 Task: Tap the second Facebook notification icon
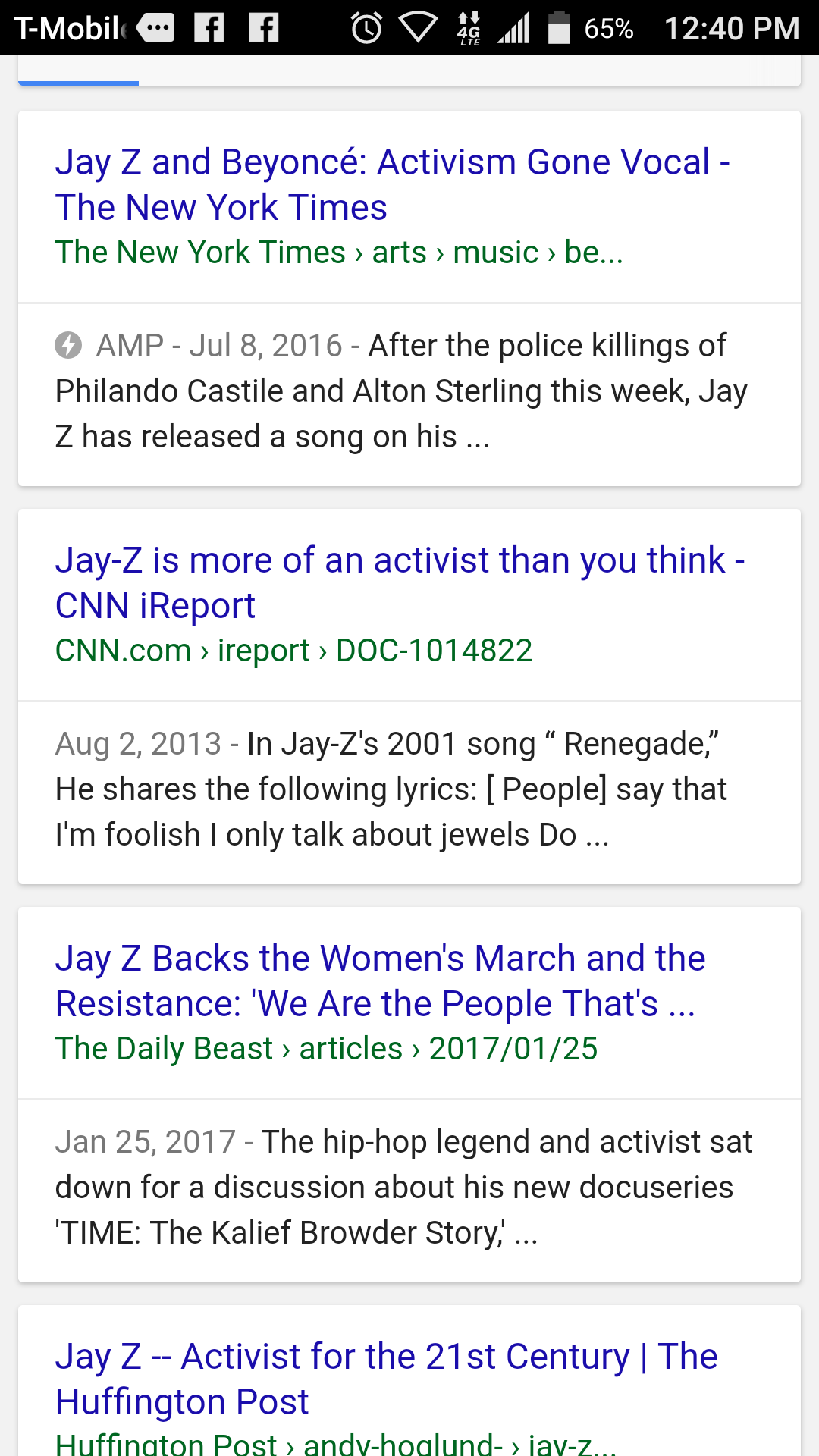[264, 28]
